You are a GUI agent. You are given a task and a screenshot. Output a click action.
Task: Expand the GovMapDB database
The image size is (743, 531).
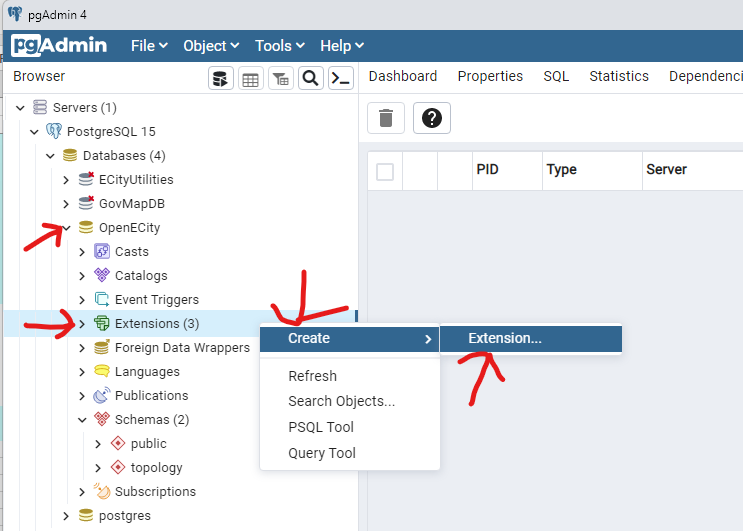66,204
